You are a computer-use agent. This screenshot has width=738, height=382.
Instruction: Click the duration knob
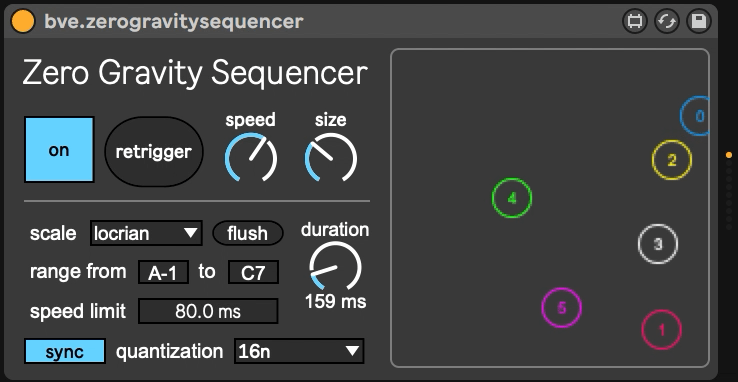coord(335,267)
